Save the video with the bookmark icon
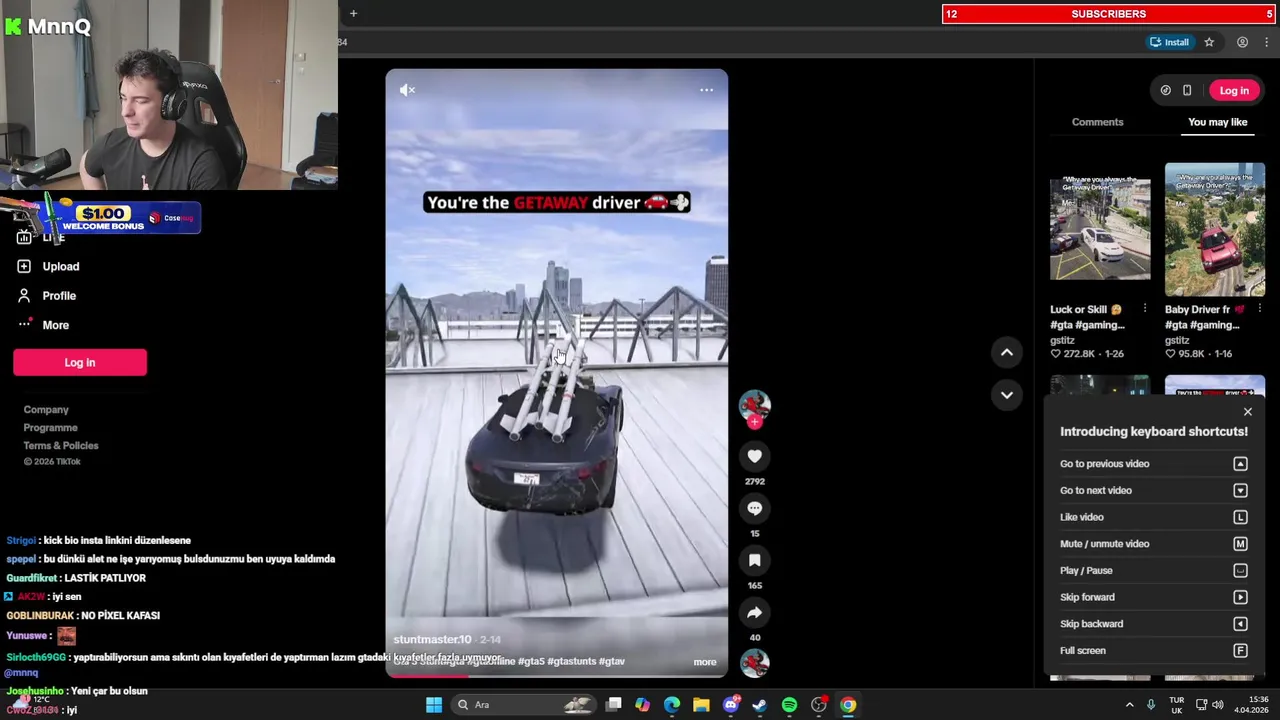This screenshot has height=720, width=1280. click(x=755, y=560)
